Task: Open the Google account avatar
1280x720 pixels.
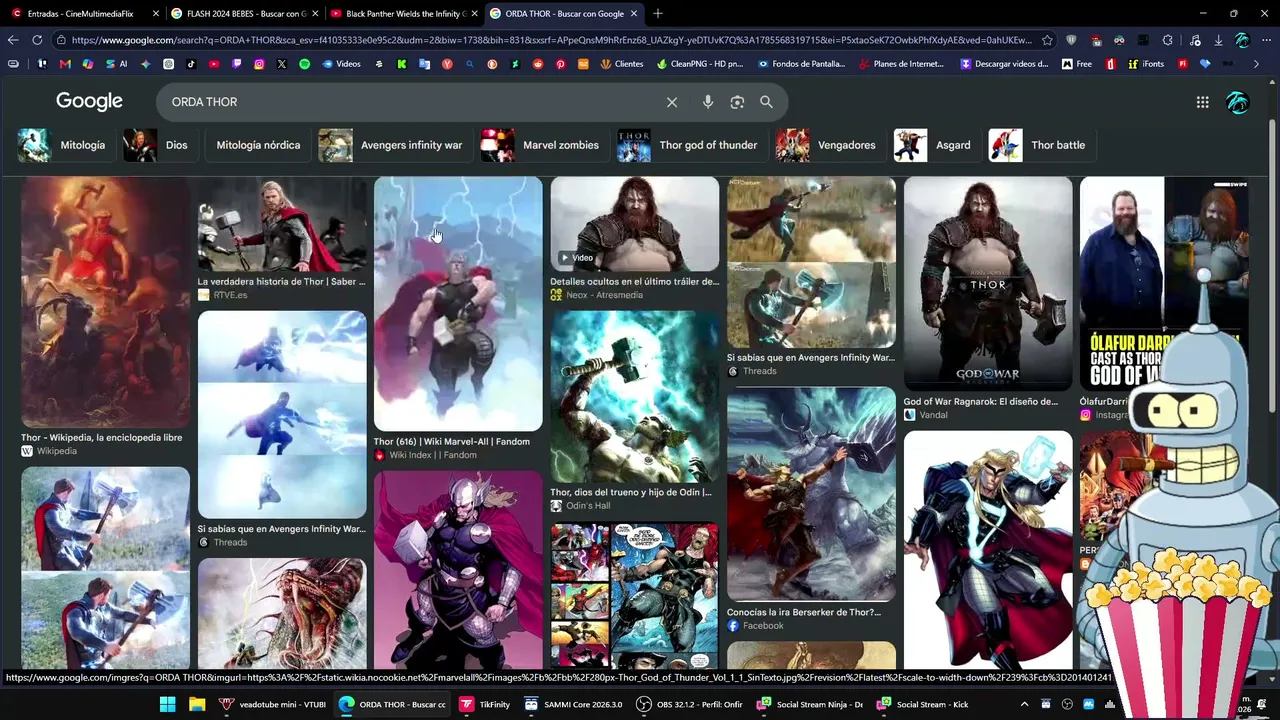Action: pos(1238,102)
